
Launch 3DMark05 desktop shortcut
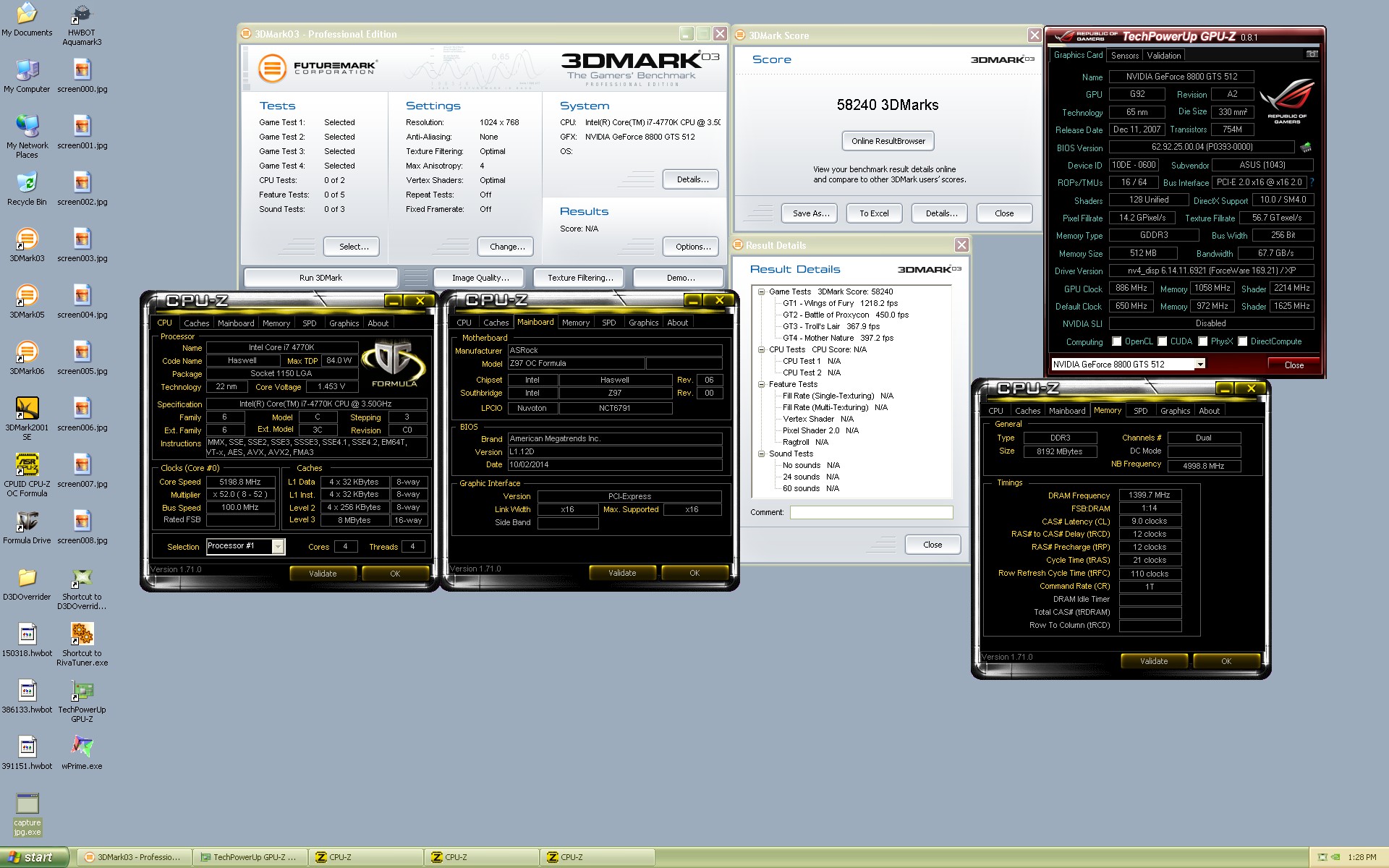click(27, 302)
